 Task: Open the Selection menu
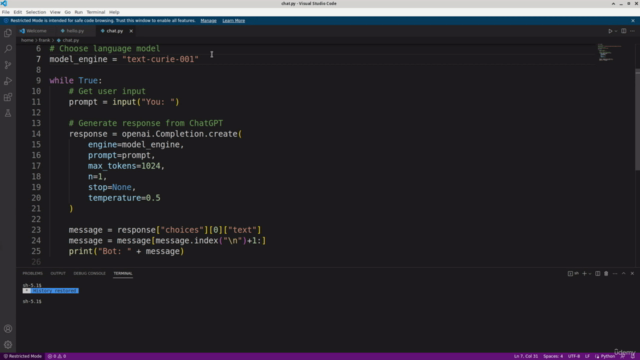(x=36, y=12)
